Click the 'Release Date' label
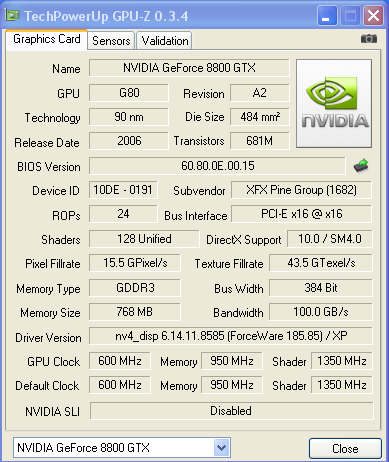The height and width of the screenshot is (462, 389). click(x=47, y=143)
